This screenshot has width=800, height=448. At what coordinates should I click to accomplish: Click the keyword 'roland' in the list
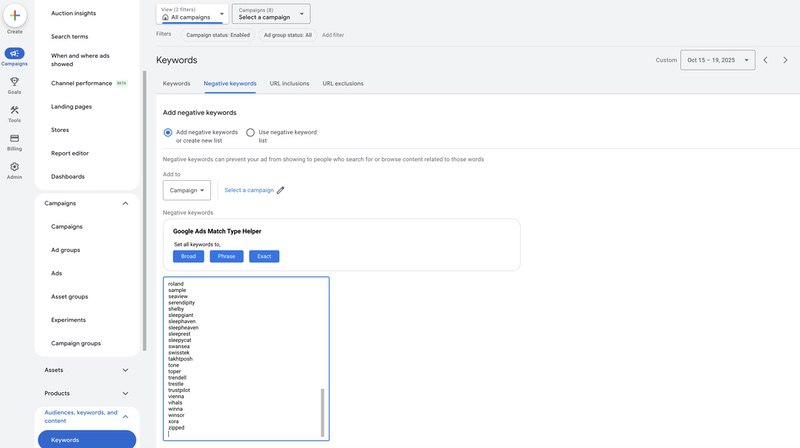[x=176, y=284]
